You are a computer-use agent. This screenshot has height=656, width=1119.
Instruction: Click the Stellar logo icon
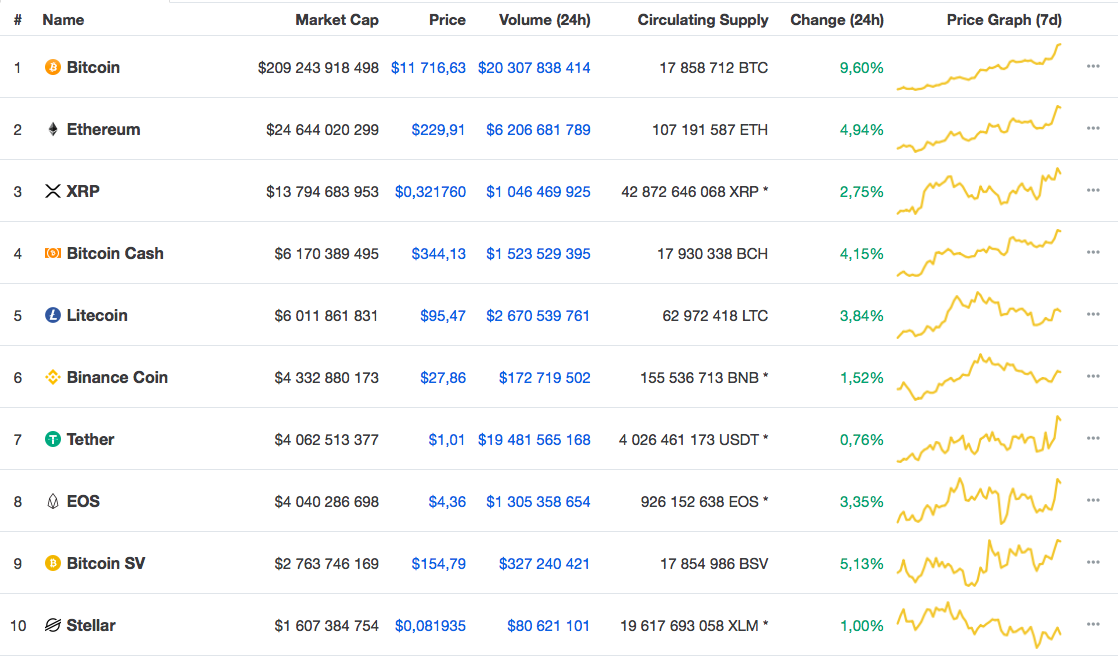click(53, 625)
